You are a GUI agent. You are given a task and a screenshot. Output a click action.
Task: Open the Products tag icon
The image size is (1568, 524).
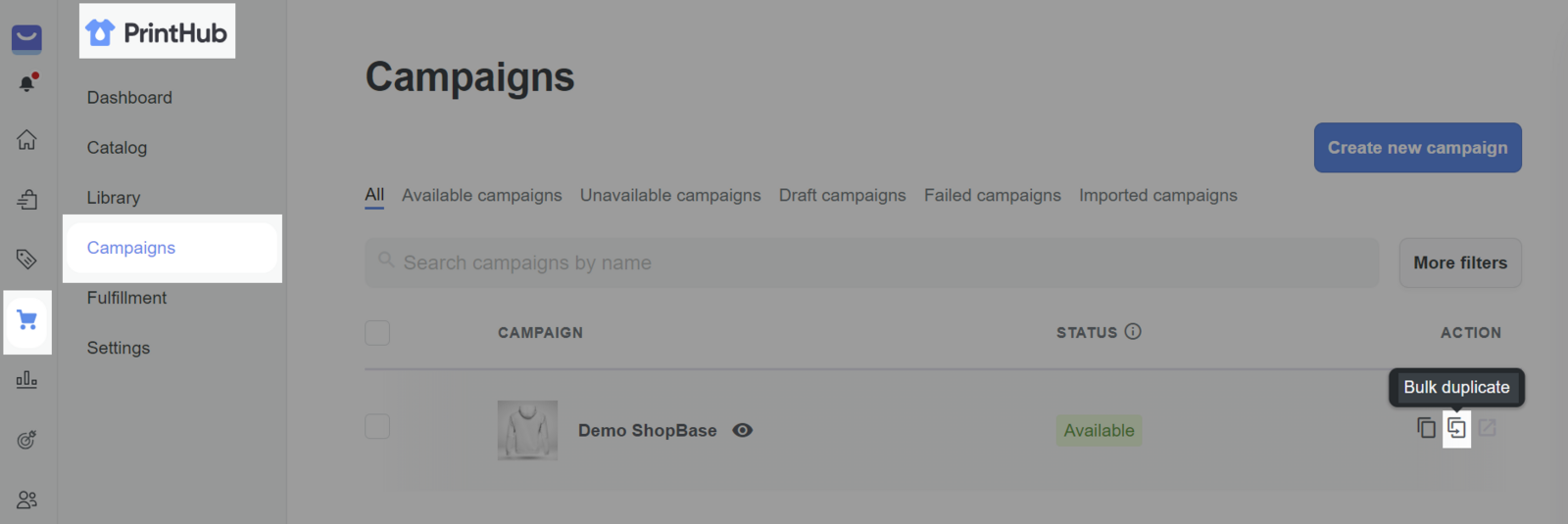point(26,260)
